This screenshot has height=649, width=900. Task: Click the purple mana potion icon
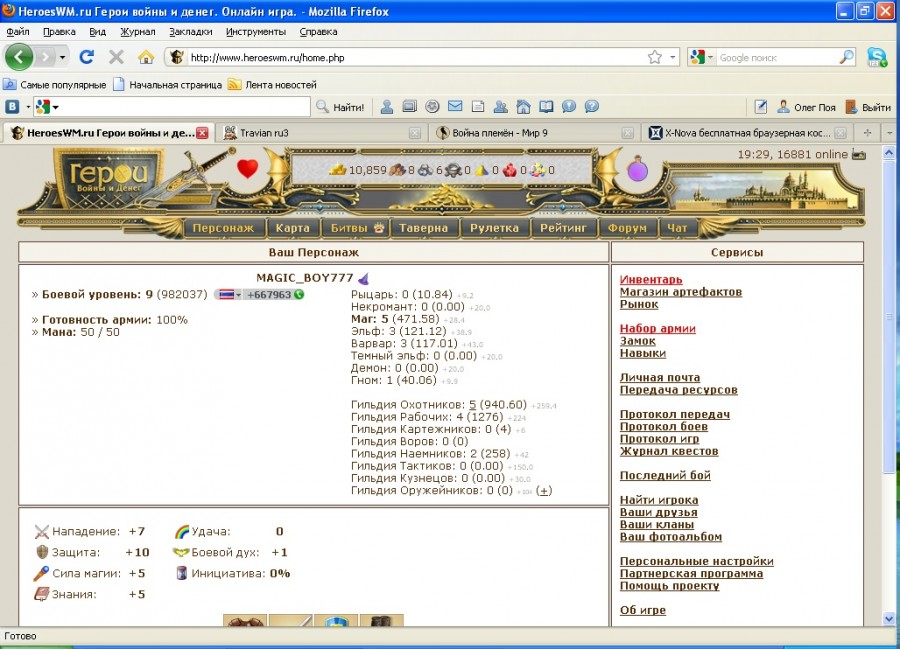coord(638,169)
